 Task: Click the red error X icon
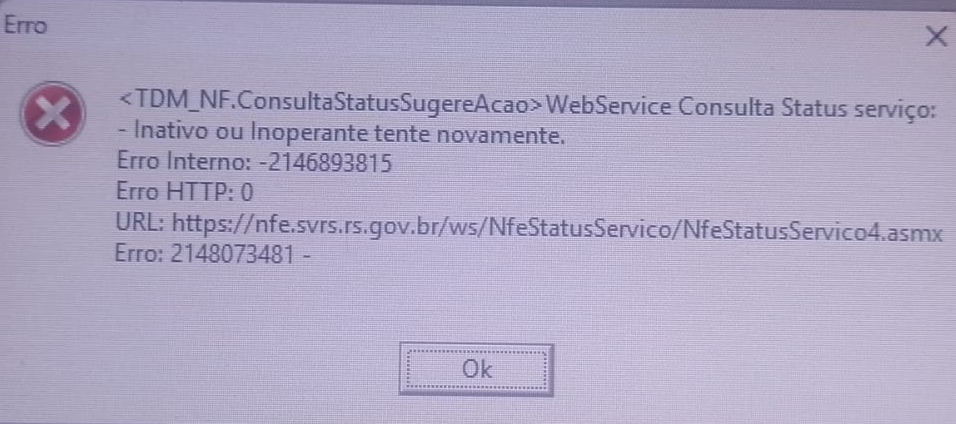coord(52,114)
